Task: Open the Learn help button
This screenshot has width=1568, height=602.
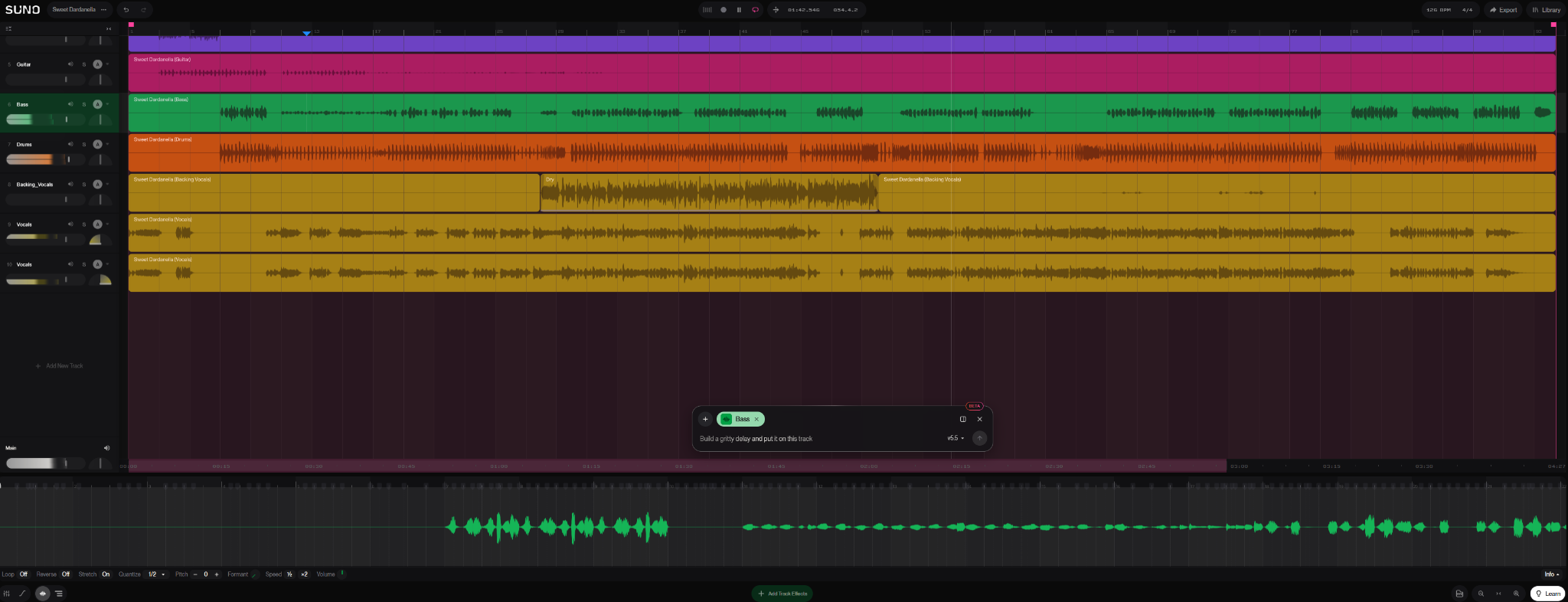Action: [x=1547, y=594]
